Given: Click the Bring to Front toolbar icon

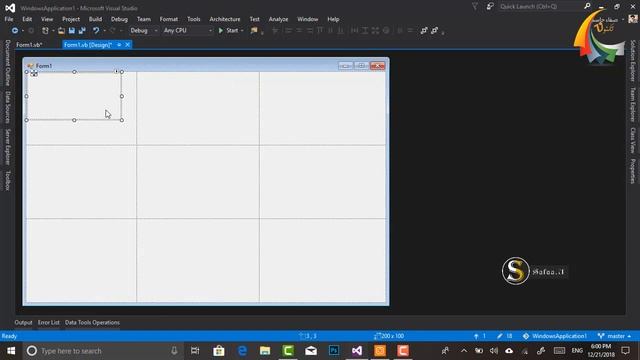Looking at the screenshot, I should [424, 31].
